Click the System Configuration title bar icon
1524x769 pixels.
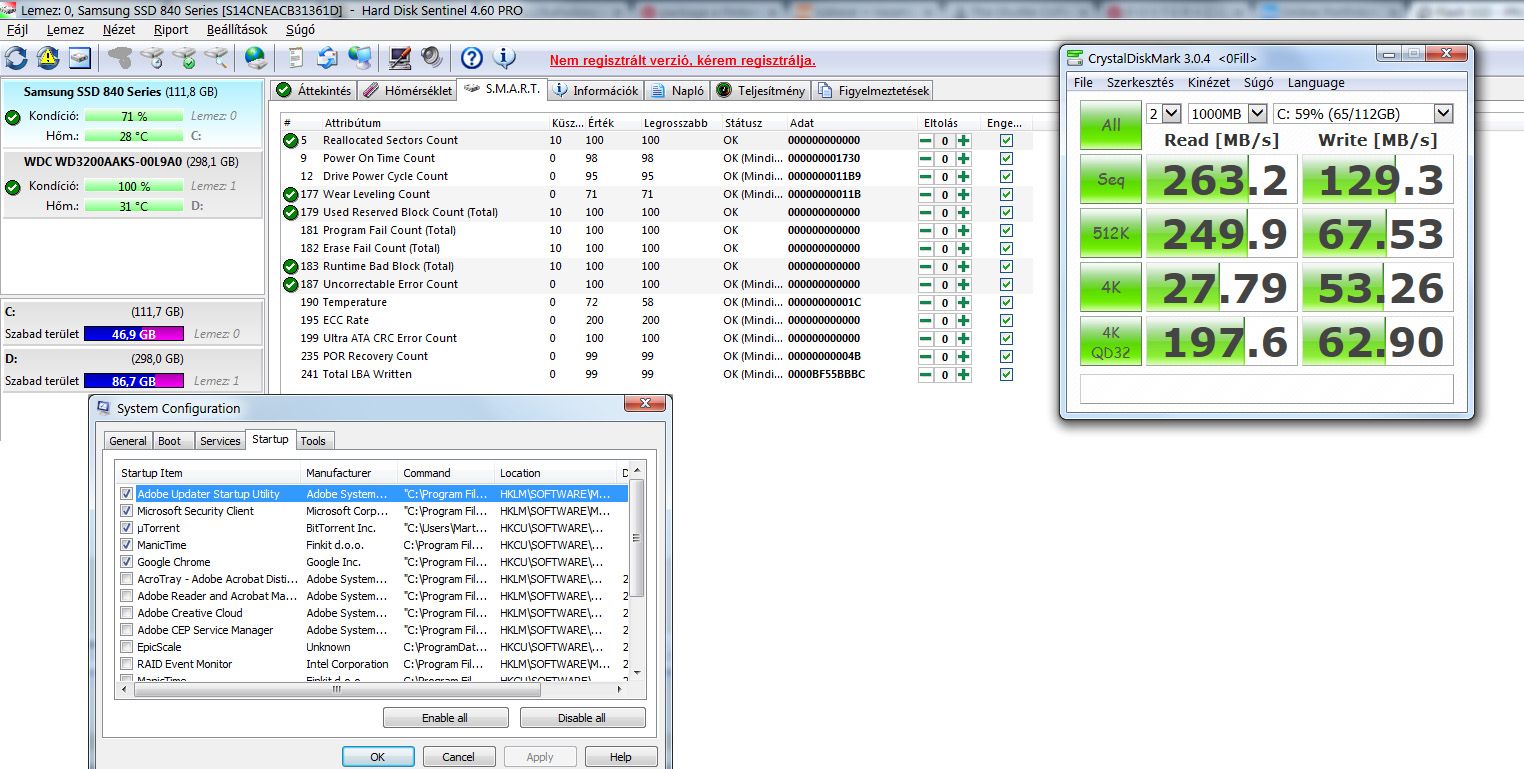[x=103, y=408]
